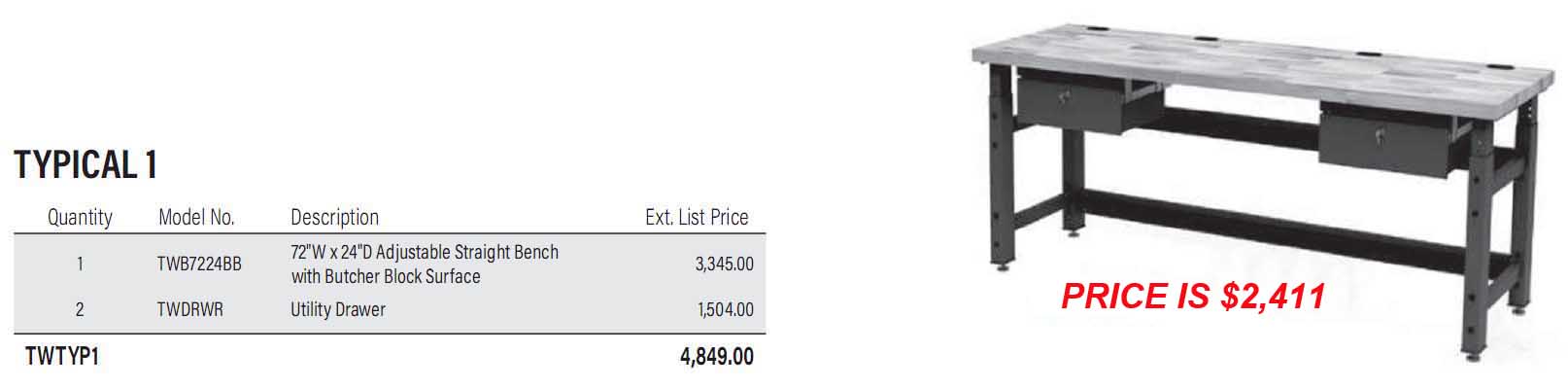1568x388 pixels.
Task: Select the 1,504.00 price cell
Action: click(725, 309)
